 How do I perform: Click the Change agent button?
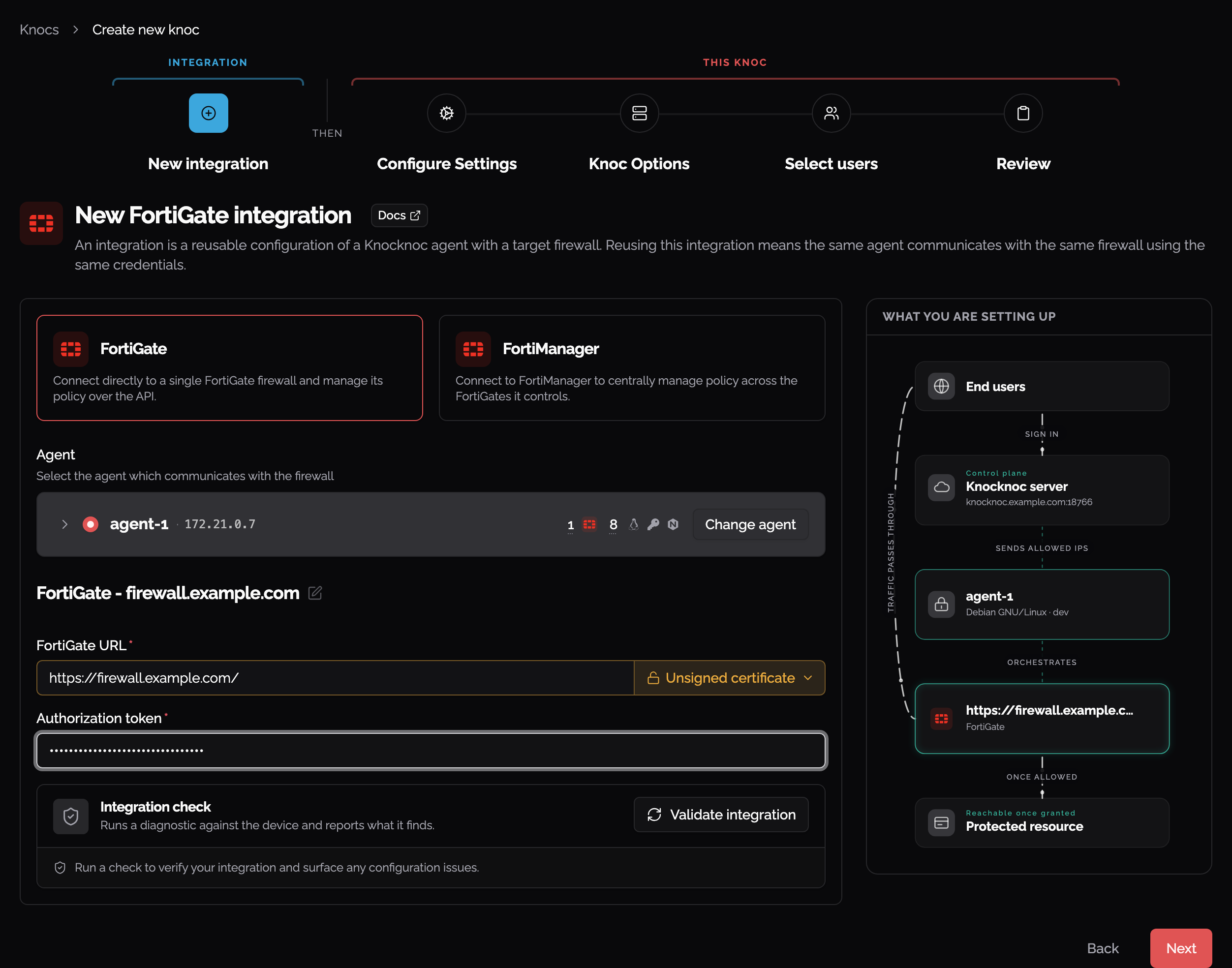[750, 524]
